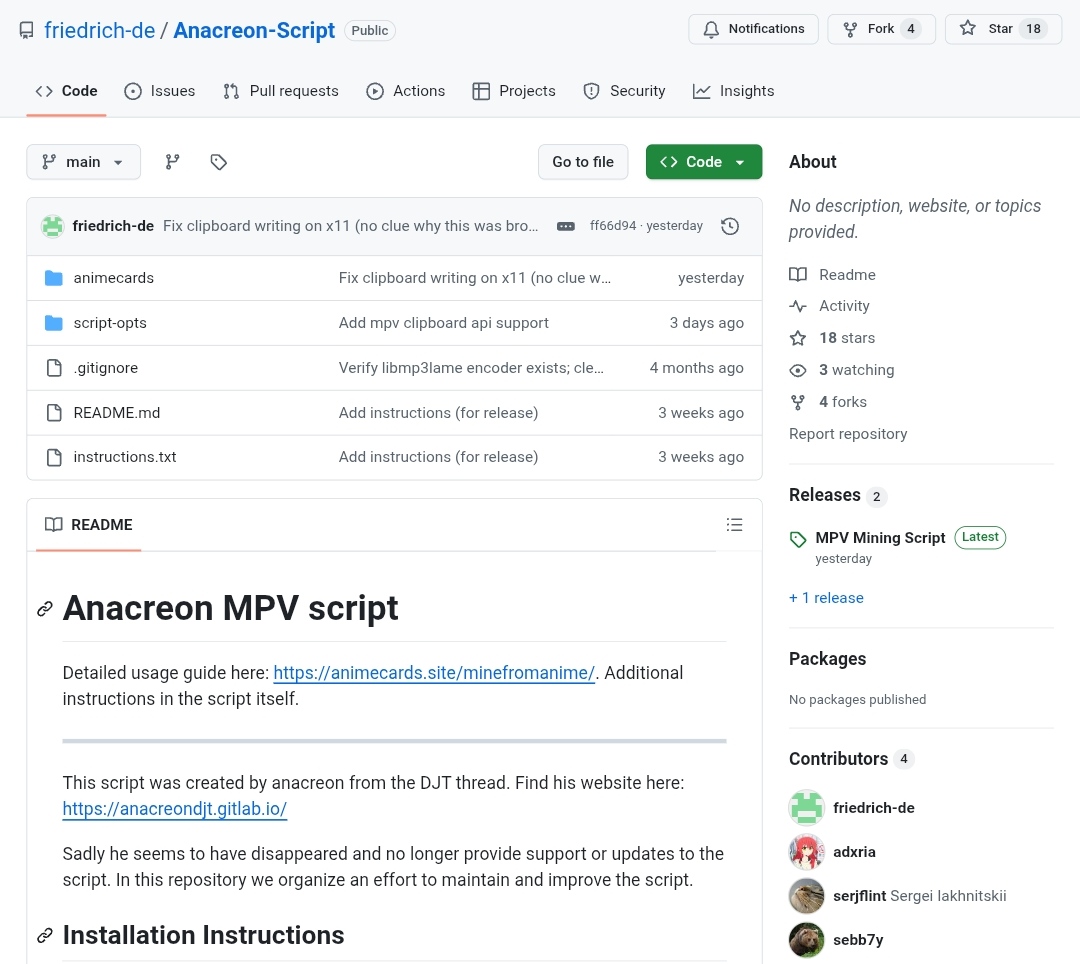Open the Actions tab
This screenshot has height=964, width=1080.
pyautogui.click(x=406, y=91)
